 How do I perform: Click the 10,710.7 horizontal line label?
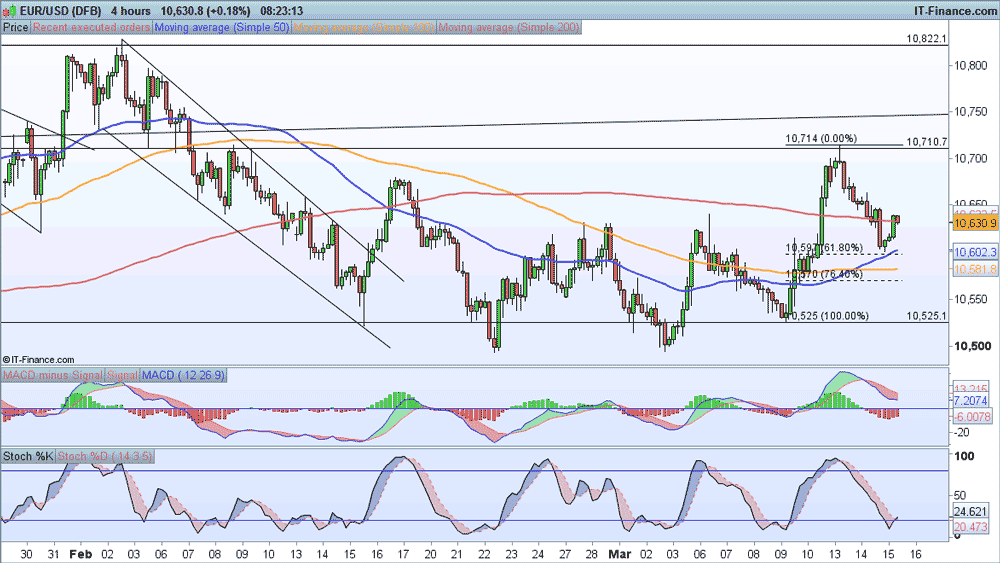pyautogui.click(x=926, y=142)
